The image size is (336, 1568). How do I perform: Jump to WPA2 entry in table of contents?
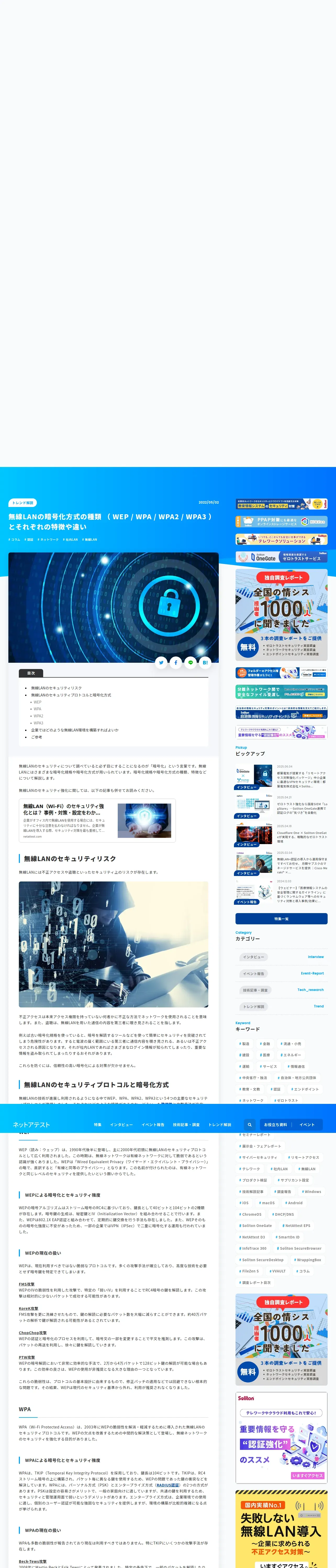click(x=38, y=716)
